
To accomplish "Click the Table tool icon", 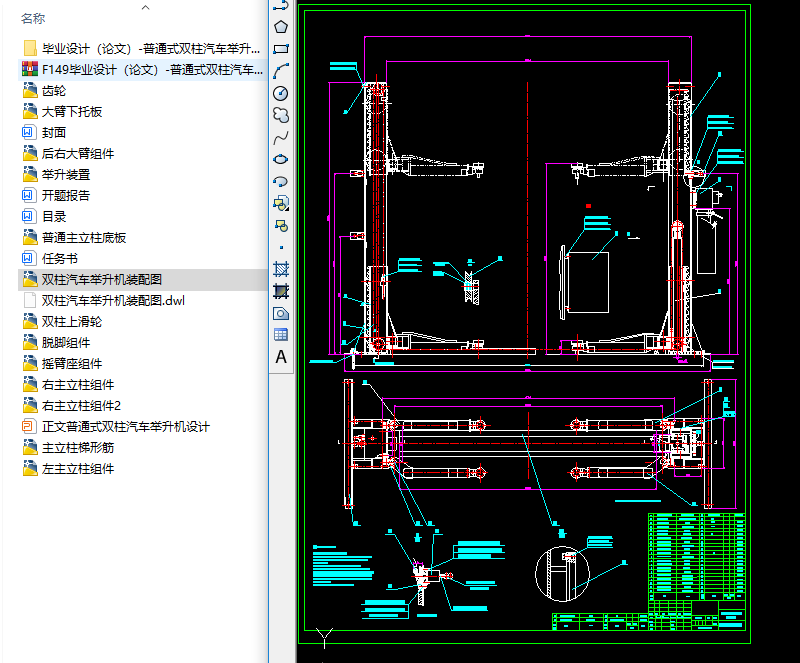I will coord(281,335).
